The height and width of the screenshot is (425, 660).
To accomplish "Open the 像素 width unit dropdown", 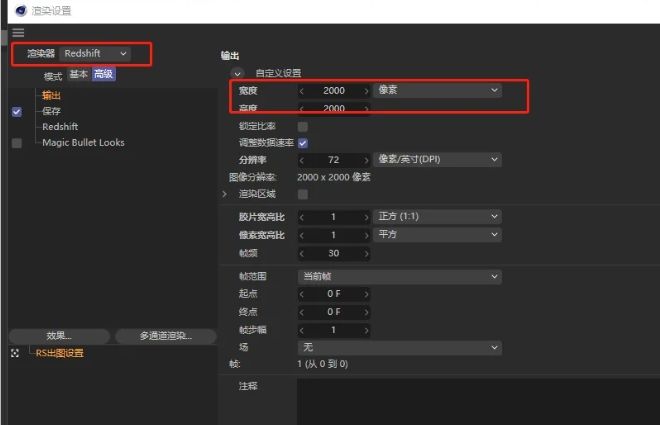I will [438, 91].
